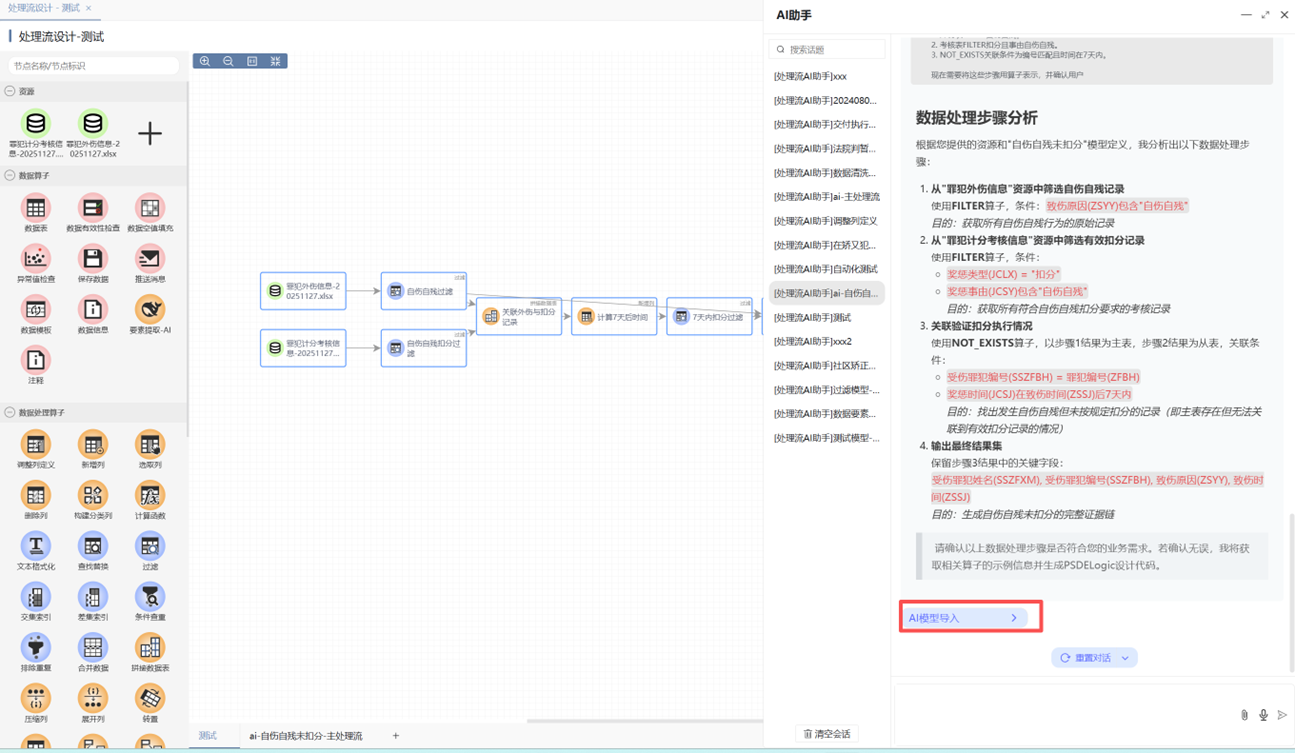Pick the 注释 operator icon

(36, 361)
